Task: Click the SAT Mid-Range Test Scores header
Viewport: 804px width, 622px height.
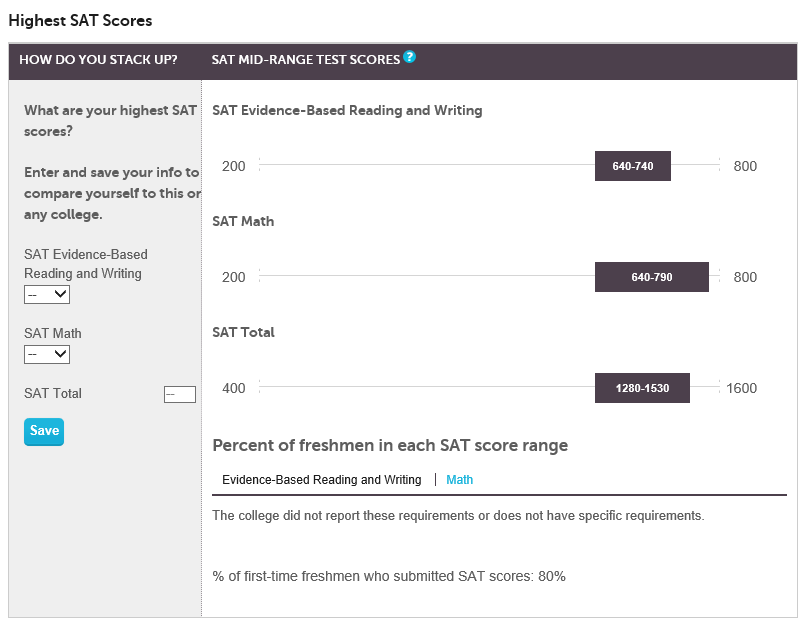Action: tap(306, 59)
